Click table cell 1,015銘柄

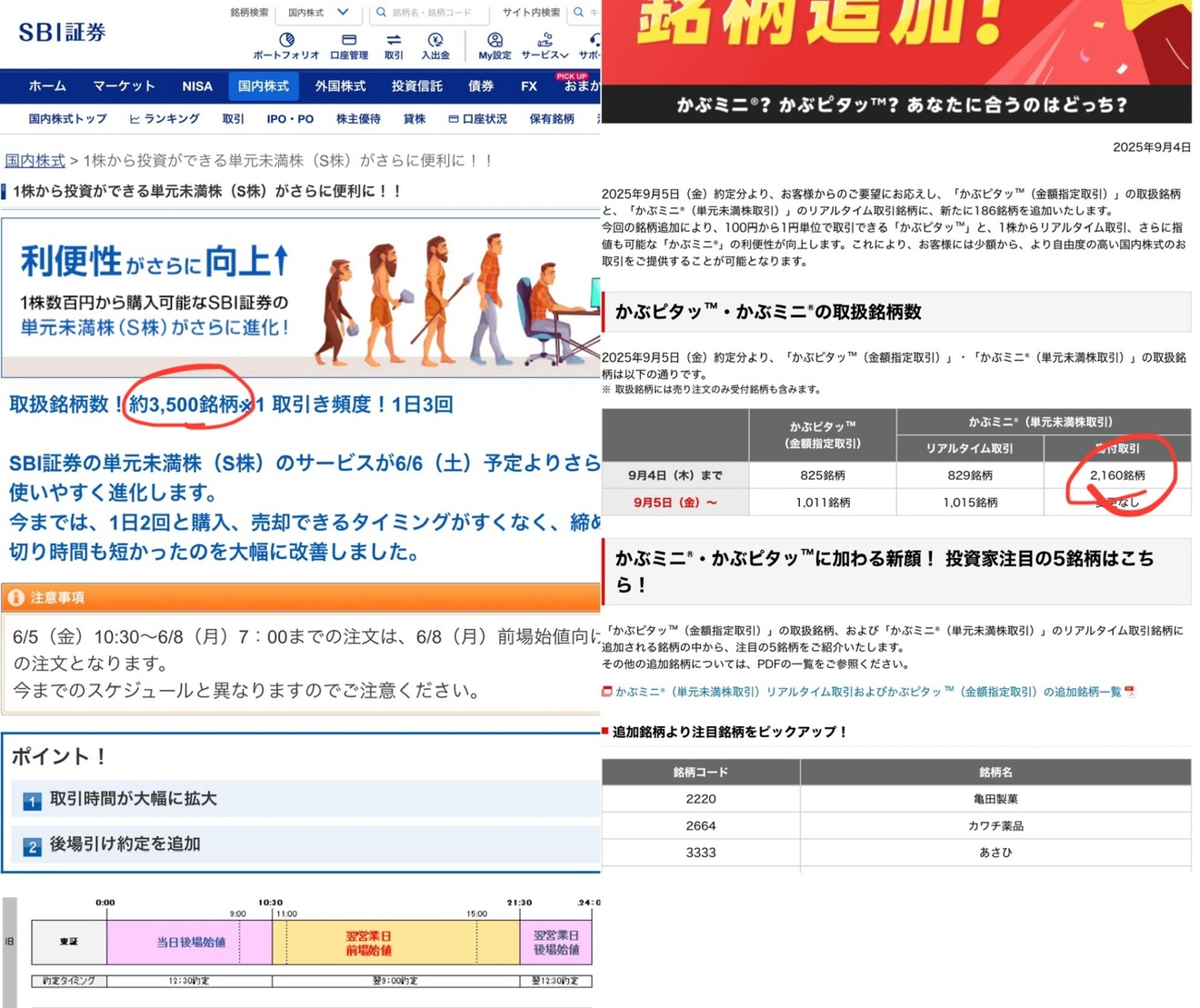coord(970,503)
